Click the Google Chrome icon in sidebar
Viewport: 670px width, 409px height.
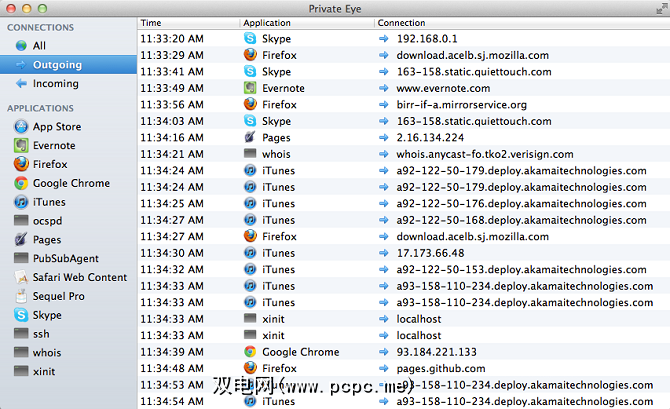tap(21, 183)
